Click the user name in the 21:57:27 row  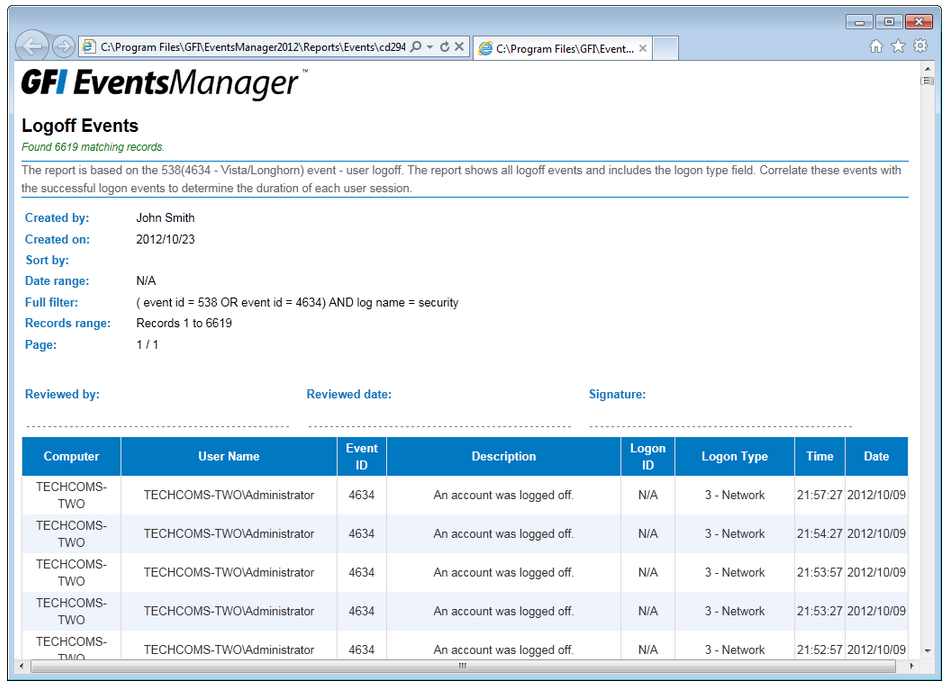coord(229,495)
